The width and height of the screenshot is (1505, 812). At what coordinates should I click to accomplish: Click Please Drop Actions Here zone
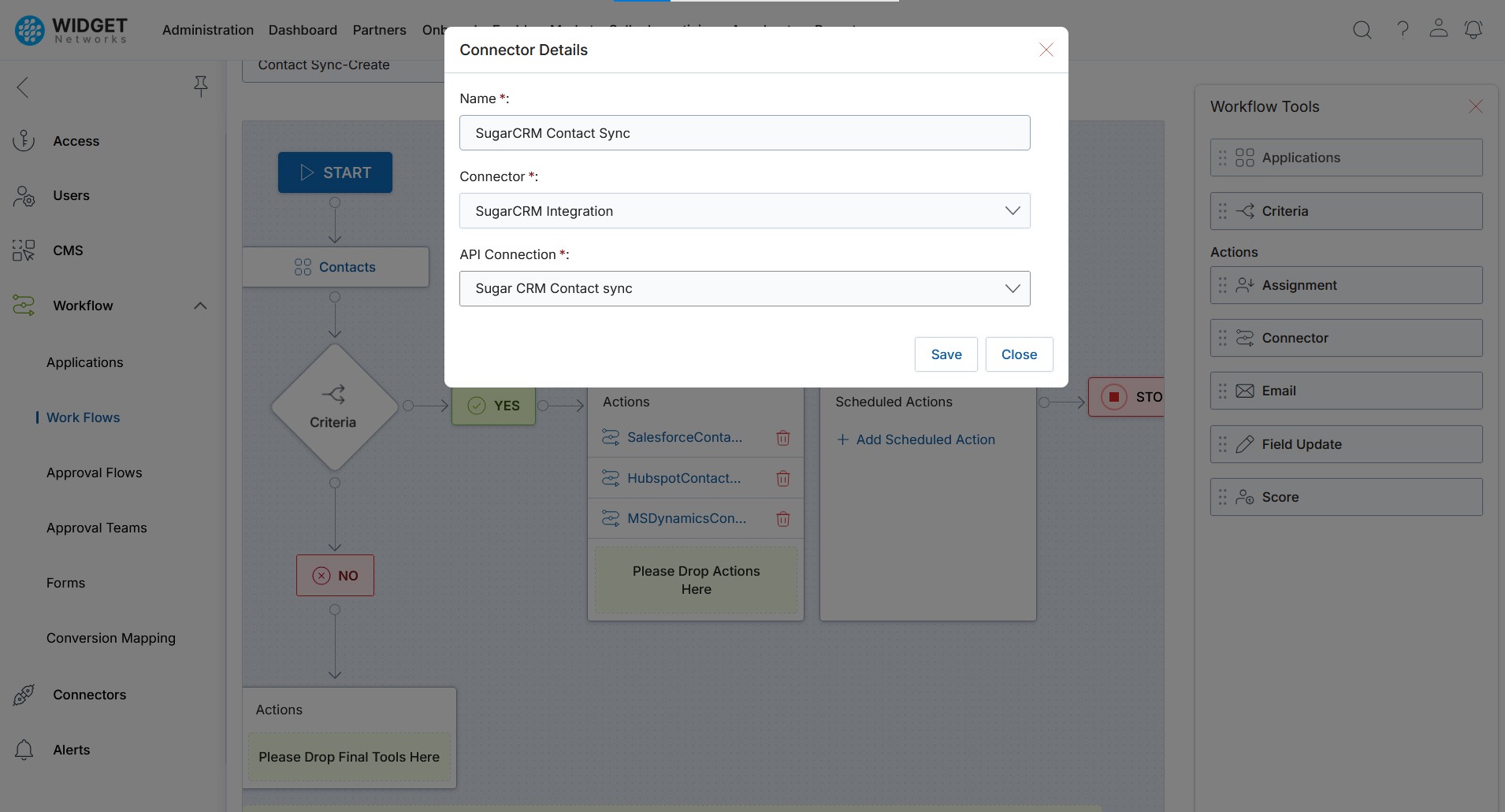[696, 580]
